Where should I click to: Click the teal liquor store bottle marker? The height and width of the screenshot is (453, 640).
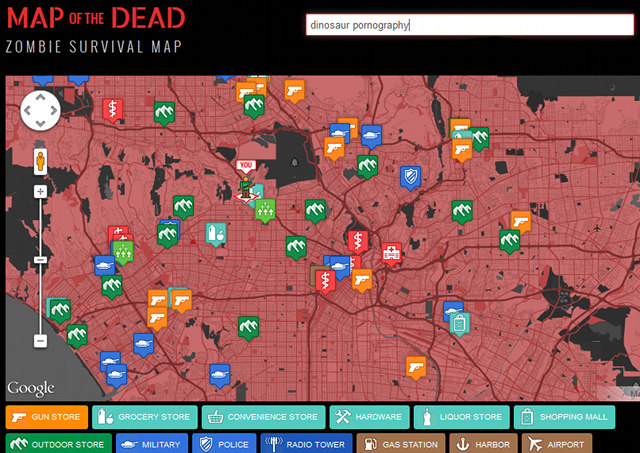(x=215, y=234)
